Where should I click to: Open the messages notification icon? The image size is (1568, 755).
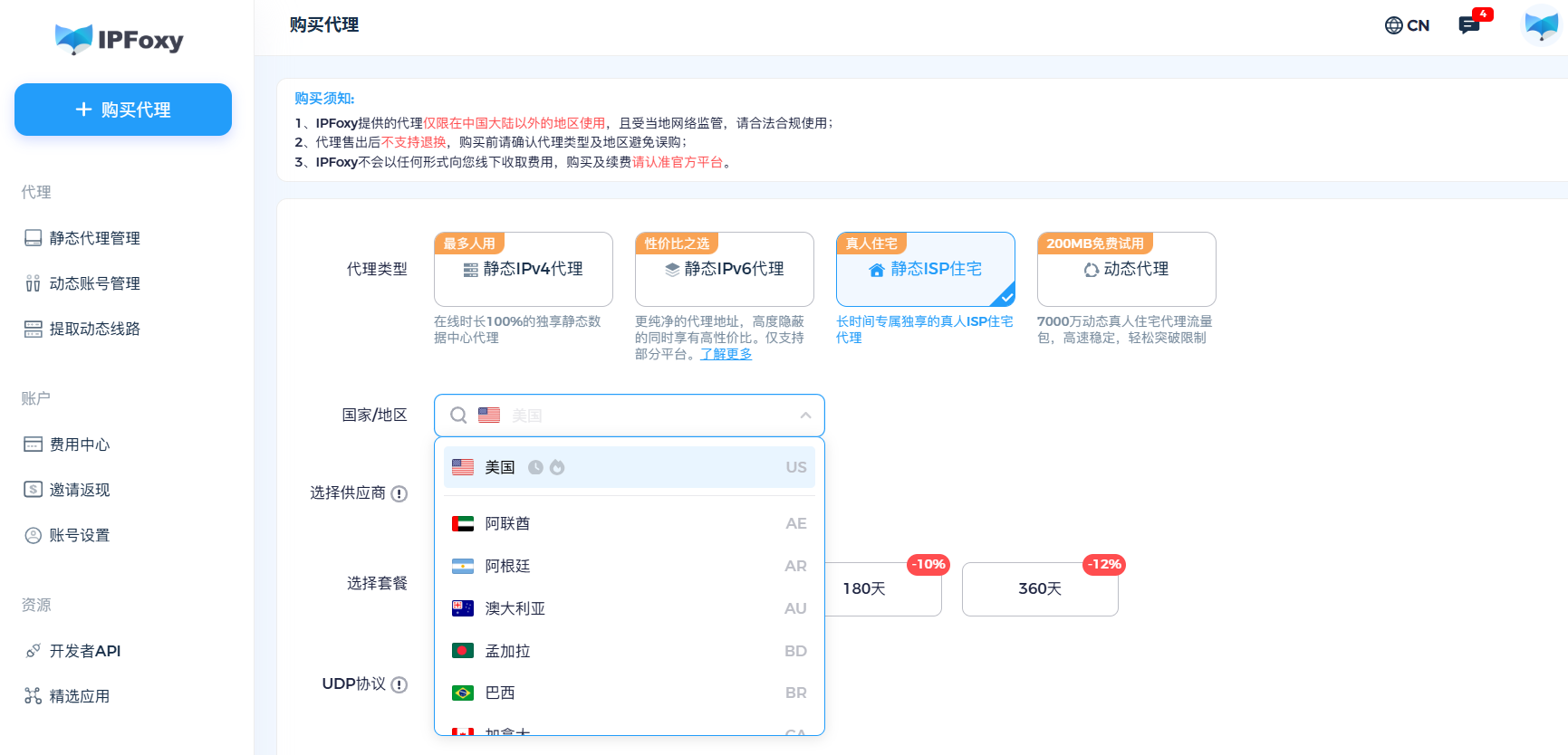[1469, 25]
